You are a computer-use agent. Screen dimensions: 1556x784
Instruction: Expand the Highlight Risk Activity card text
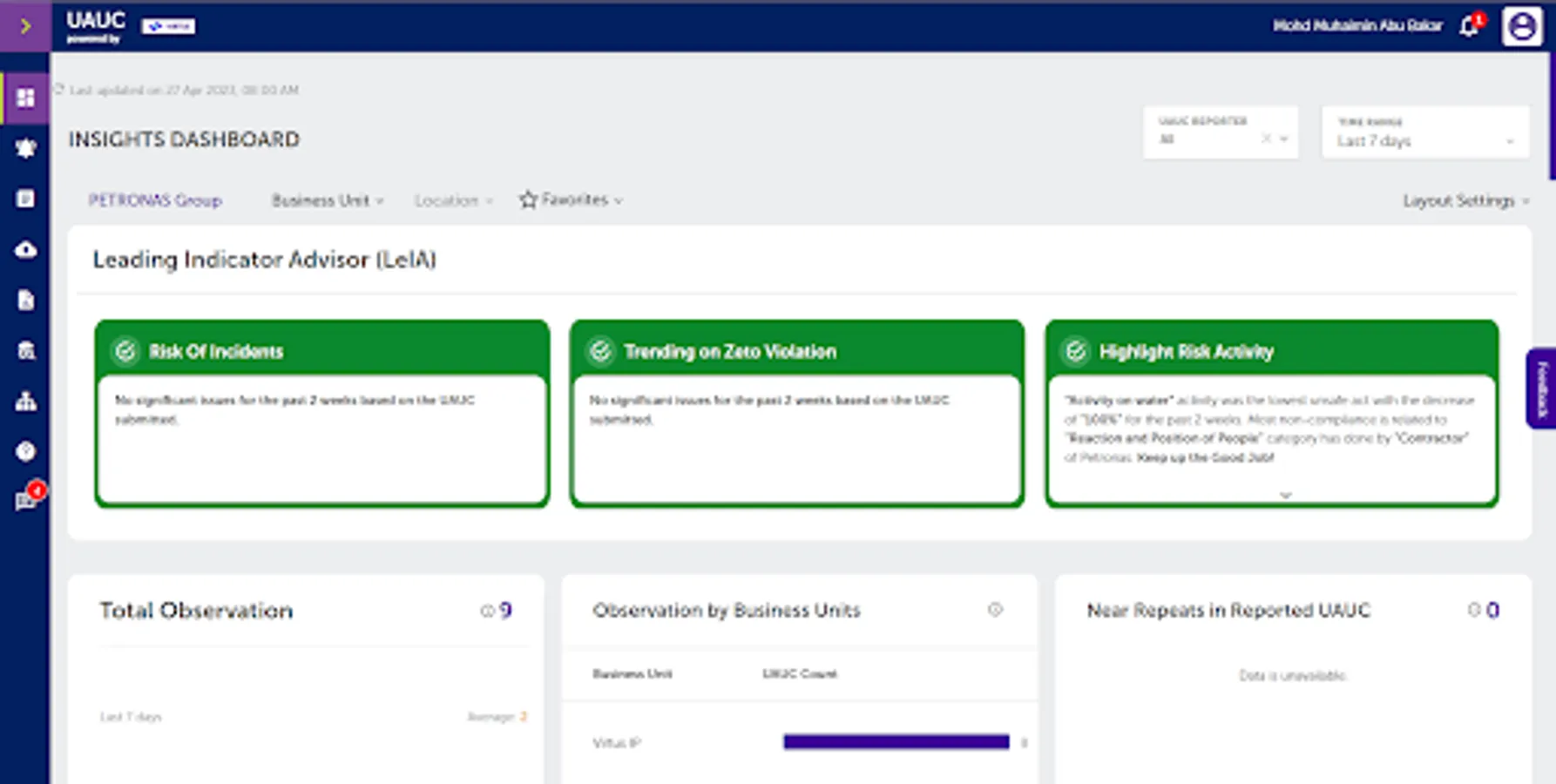[1285, 495]
